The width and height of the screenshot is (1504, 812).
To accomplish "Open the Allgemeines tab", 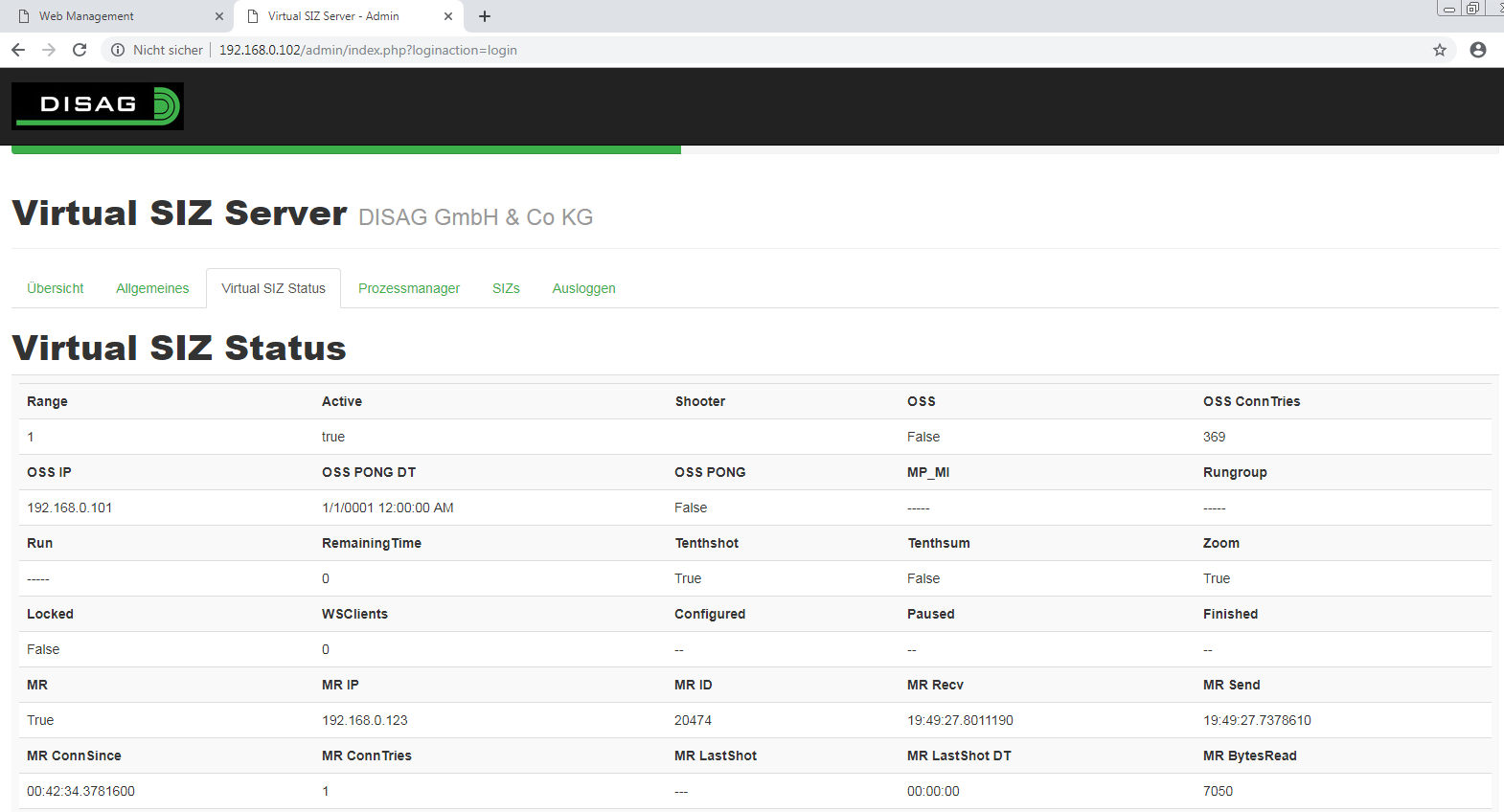I will tap(152, 288).
